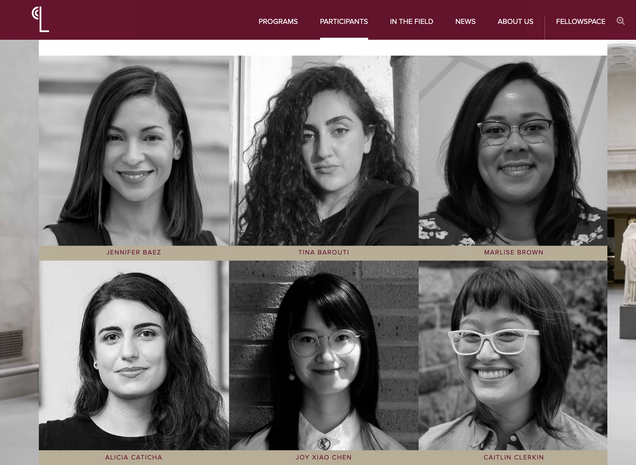
Task: Select the Marlise Brown name caption
Action: (x=514, y=252)
